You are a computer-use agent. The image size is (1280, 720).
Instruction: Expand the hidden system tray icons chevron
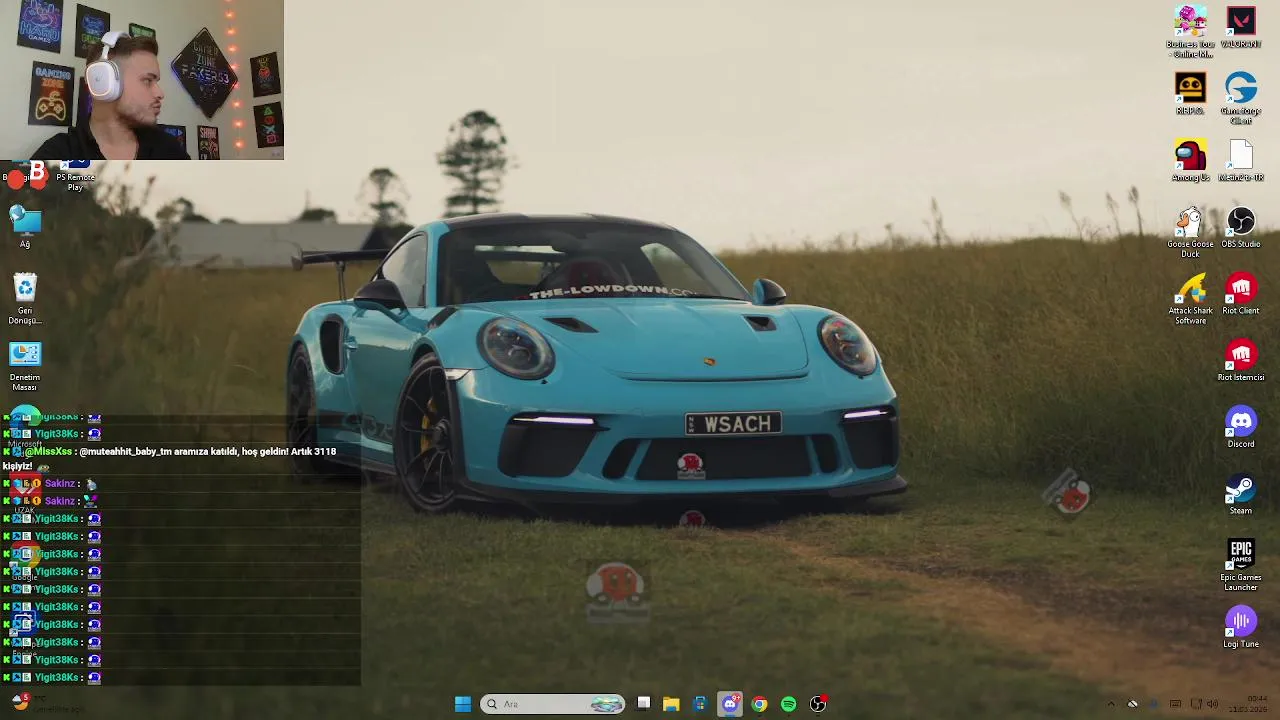click(1110, 704)
